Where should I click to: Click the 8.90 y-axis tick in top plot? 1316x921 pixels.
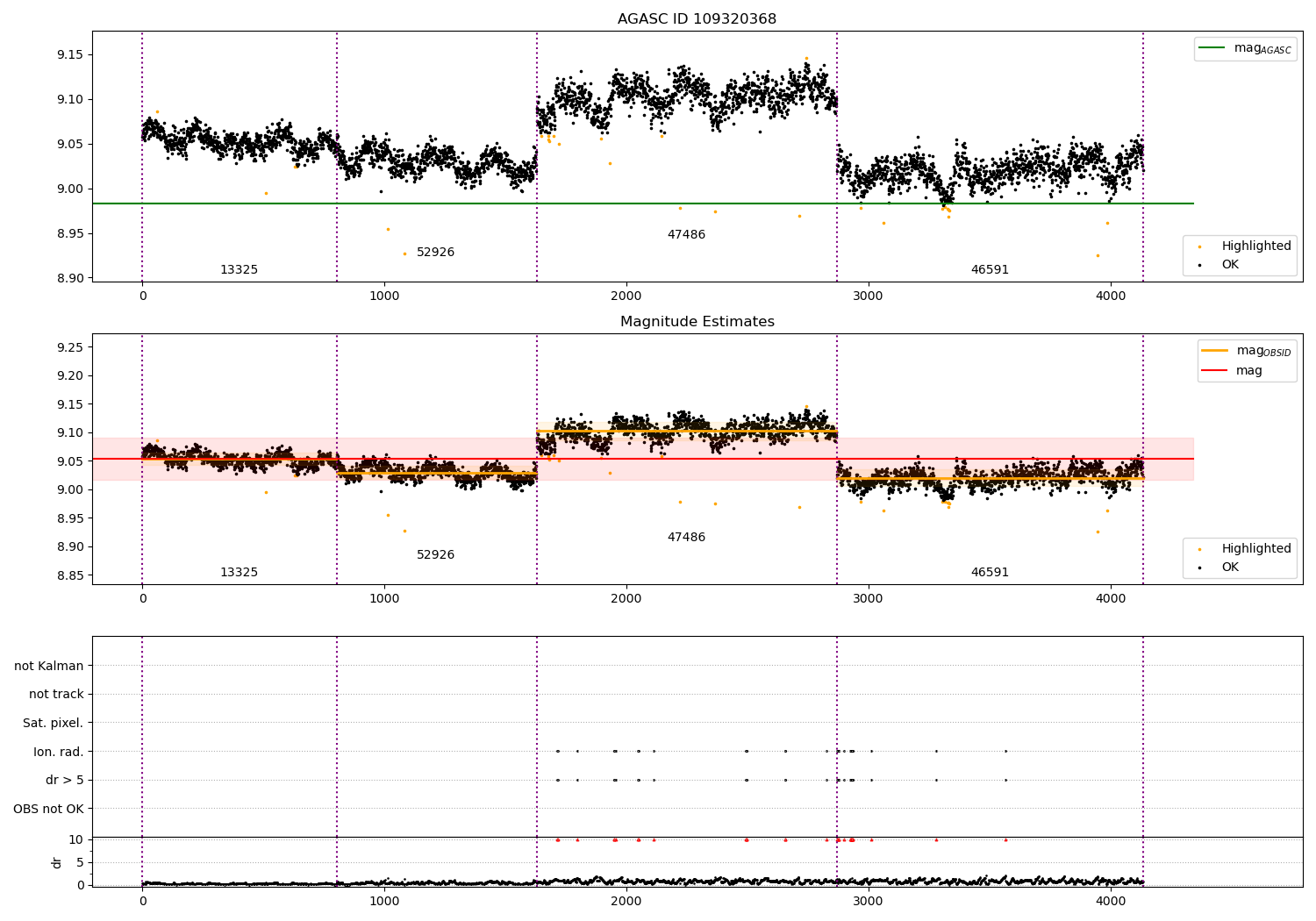click(68, 278)
